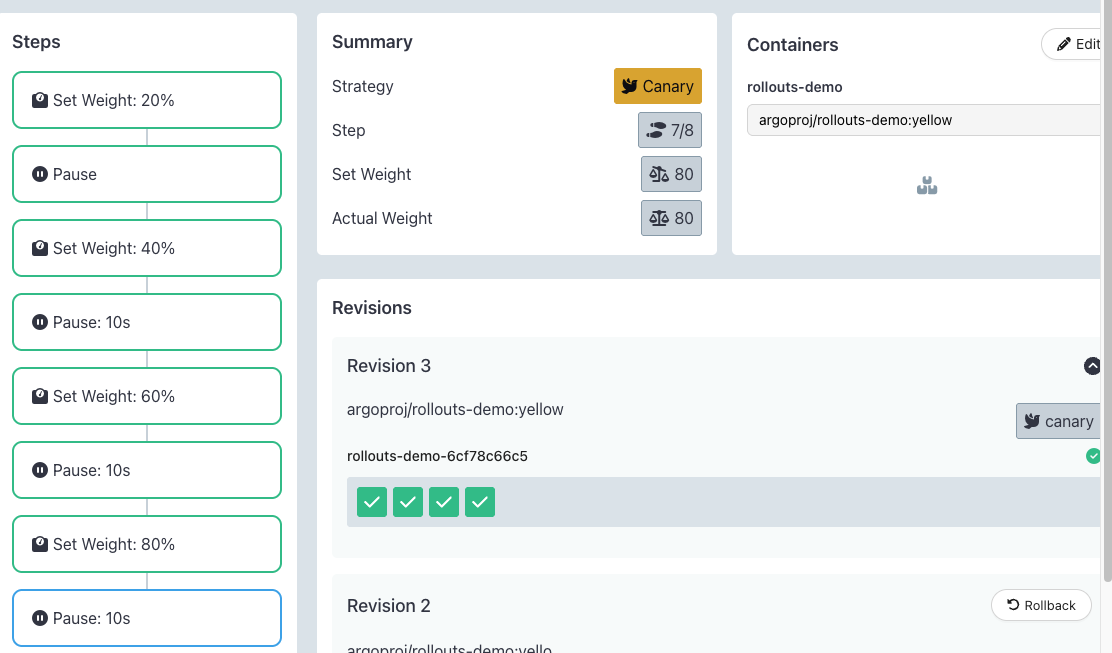Click the Canary strategy badge
The image size is (1112, 653).
click(657, 86)
